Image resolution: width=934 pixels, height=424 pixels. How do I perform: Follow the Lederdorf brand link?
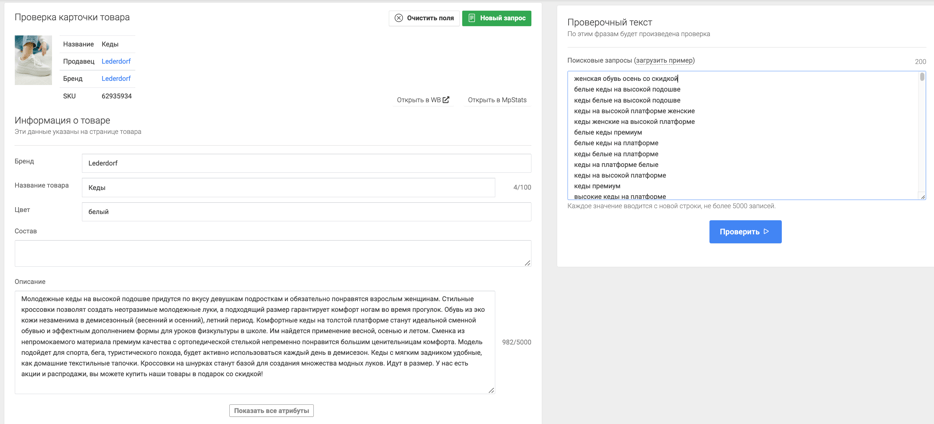[x=116, y=78]
